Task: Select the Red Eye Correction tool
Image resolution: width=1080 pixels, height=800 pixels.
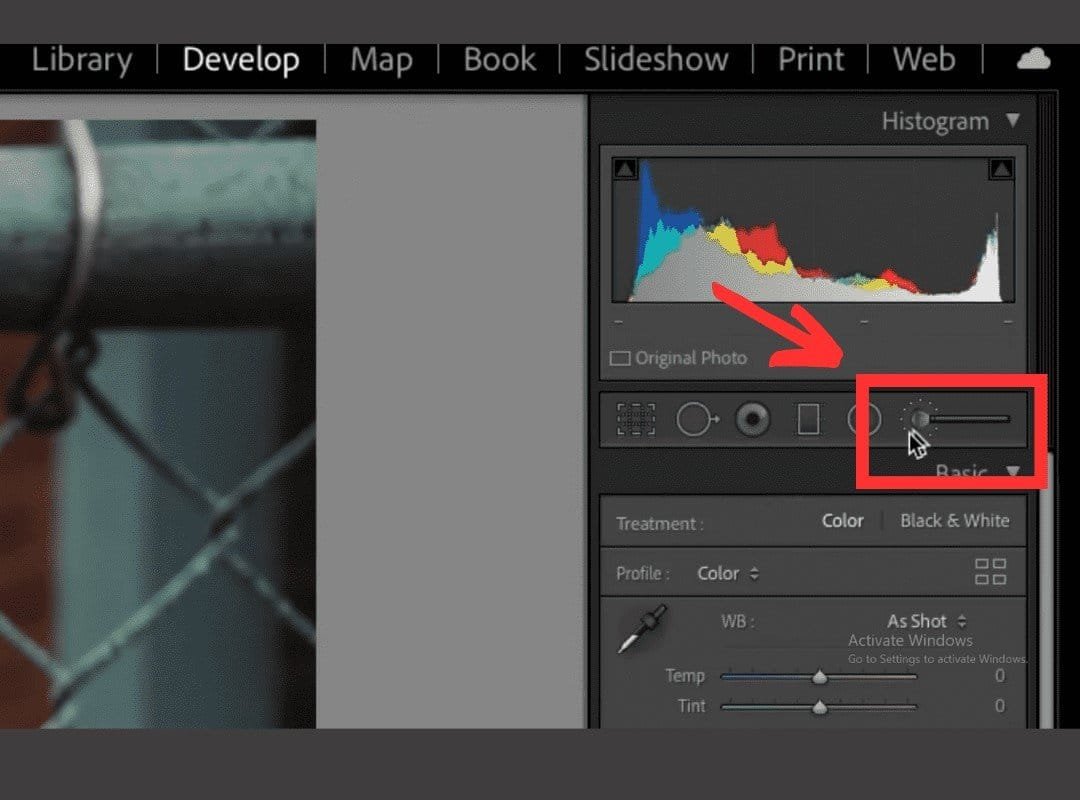Action: (x=751, y=418)
